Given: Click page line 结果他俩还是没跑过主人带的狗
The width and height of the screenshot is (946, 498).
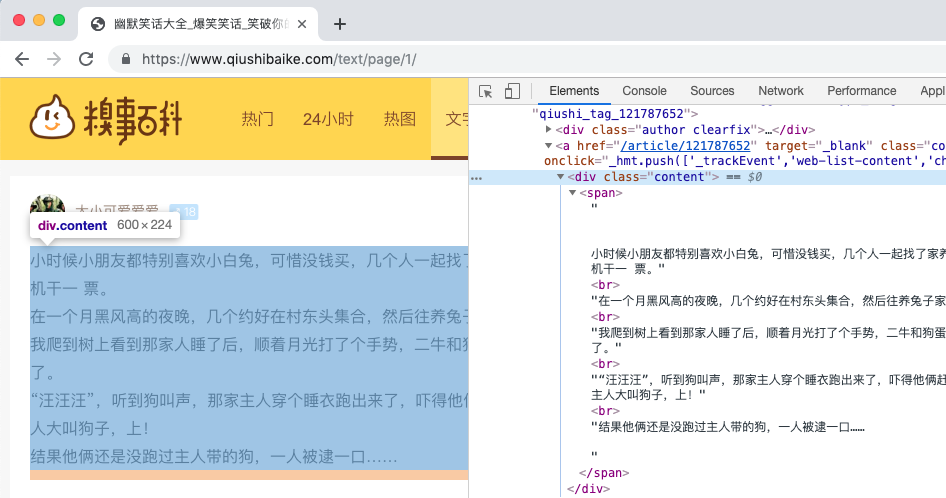Looking at the screenshot, I should 214,456.
